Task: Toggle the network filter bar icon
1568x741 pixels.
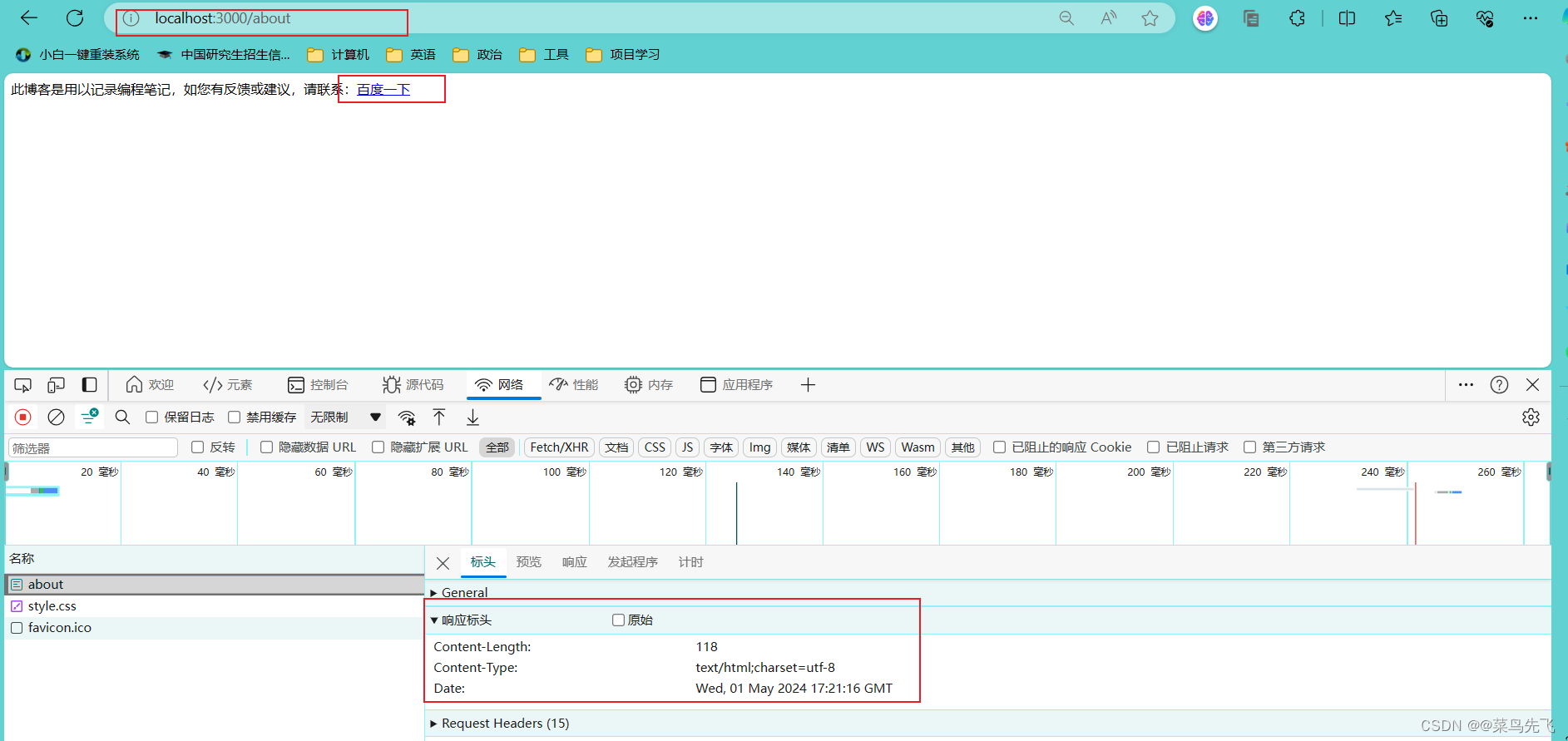Action: pos(89,417)
